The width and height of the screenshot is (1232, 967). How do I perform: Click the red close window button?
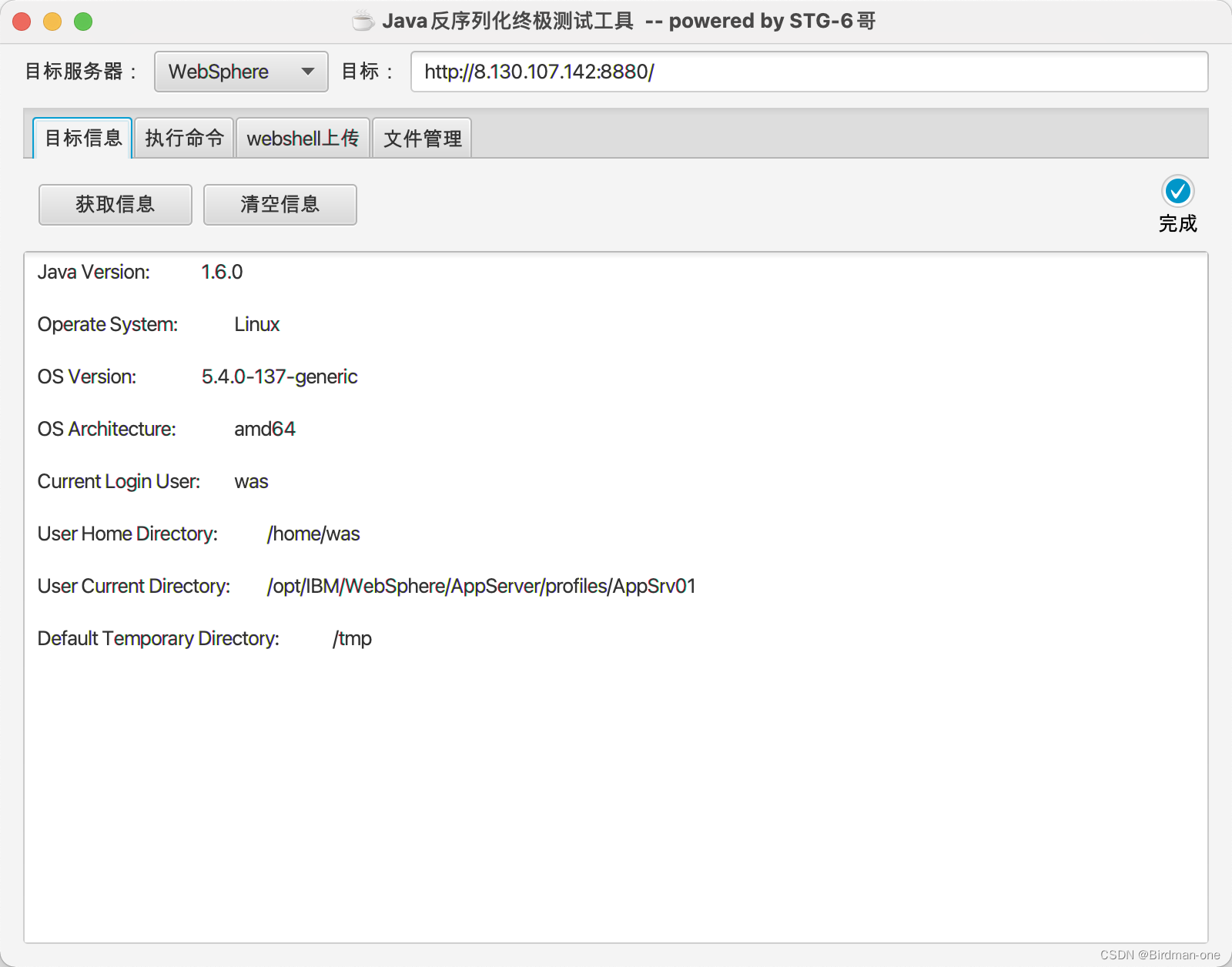tap(22, 22)
